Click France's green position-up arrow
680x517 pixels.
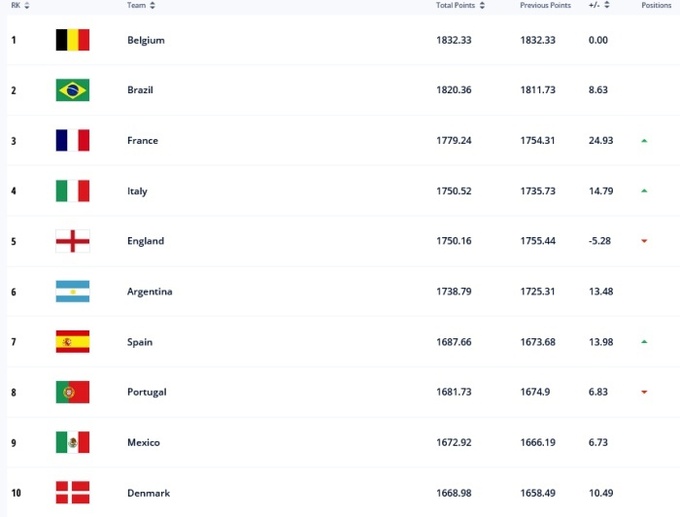[644, 141]
